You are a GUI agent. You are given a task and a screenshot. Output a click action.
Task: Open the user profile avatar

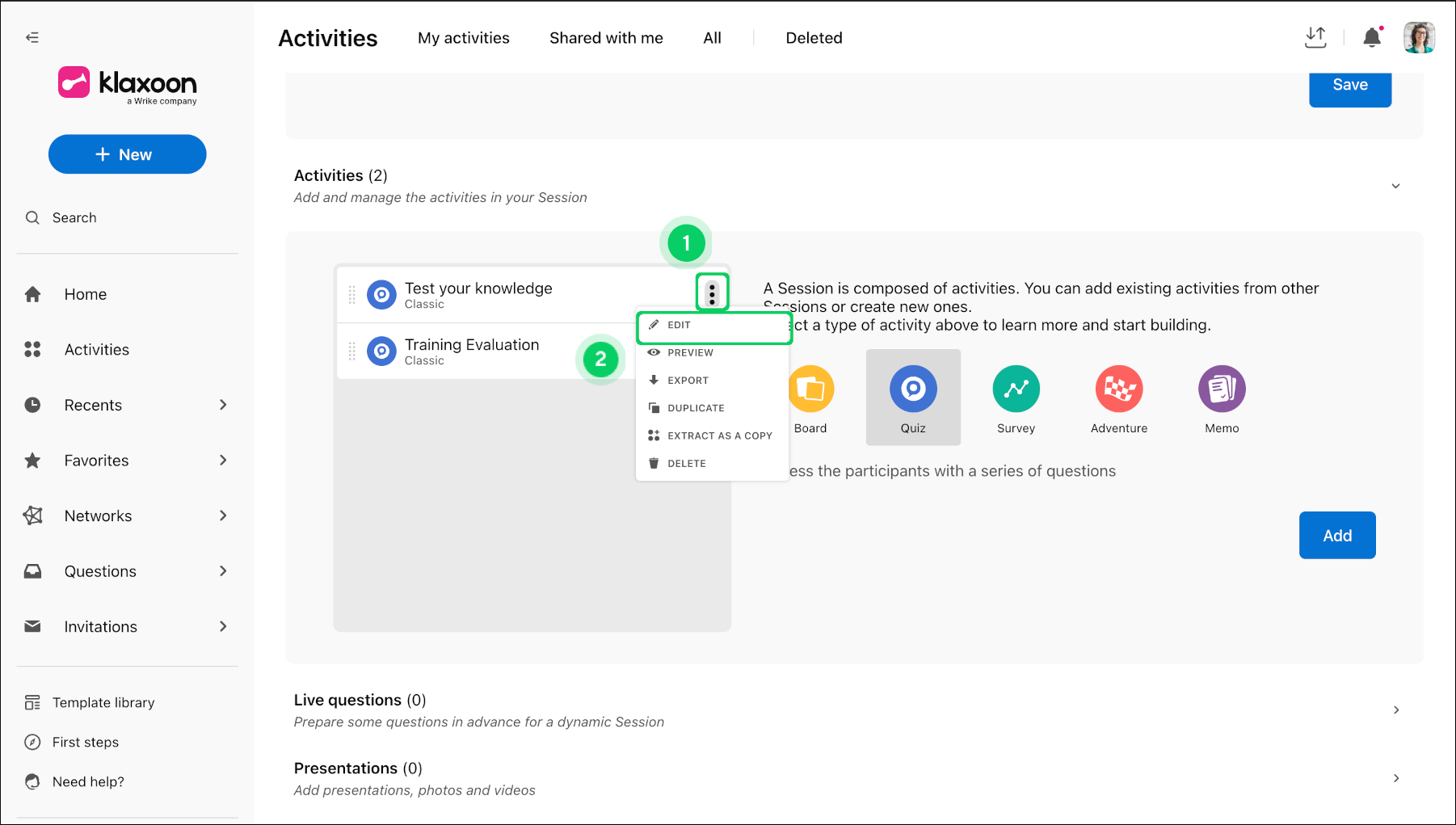click(1419, 37)
